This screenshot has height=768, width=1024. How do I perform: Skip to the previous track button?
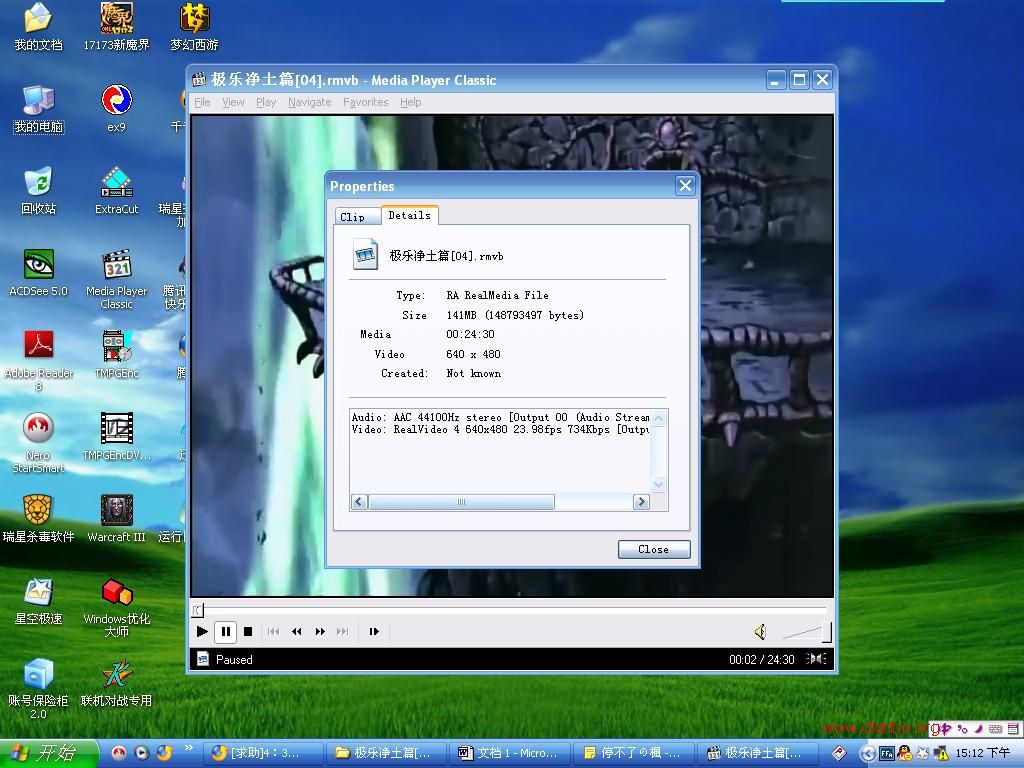tap(274, 632)
